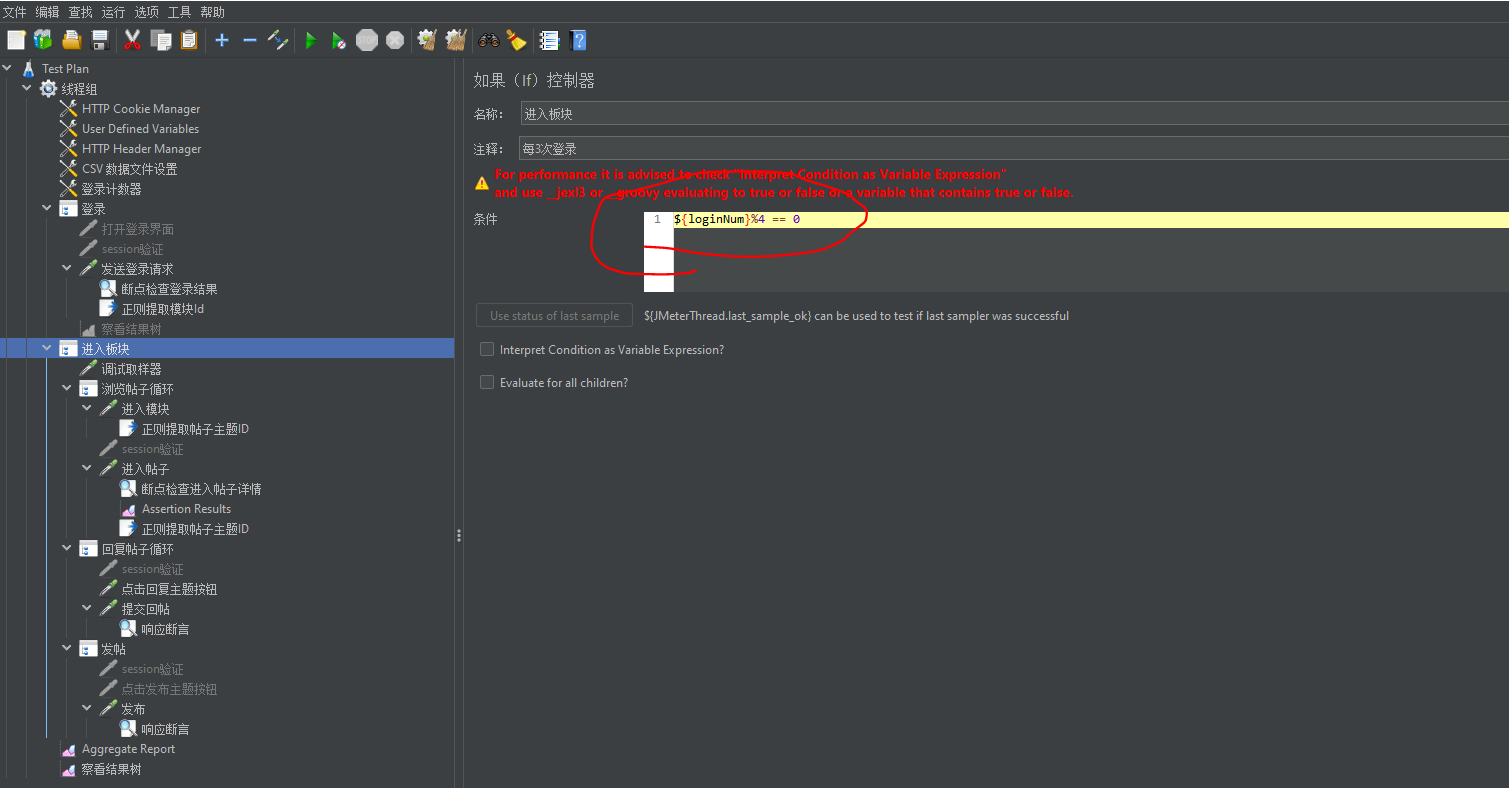Collapse the 回复帖子循环 node
The height and width of the screenshot is (788, 1509).
pos(67,549)
